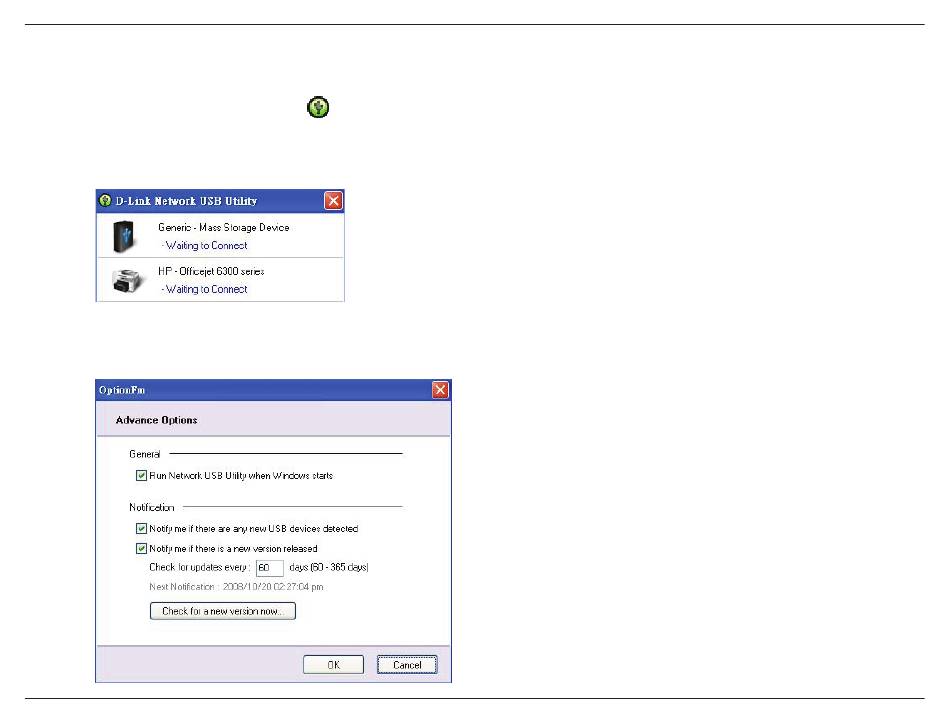The height and width of the screenshot is (725, 950).
Task: Click the D-Link utility title bar icon
Action: click(106, 201)
